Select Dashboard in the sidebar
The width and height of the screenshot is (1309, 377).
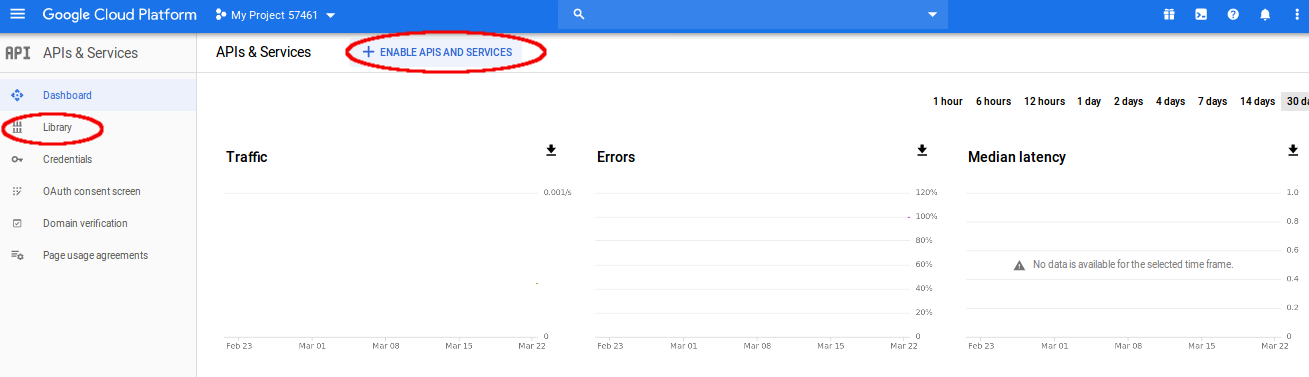click(x=98, y=95)
